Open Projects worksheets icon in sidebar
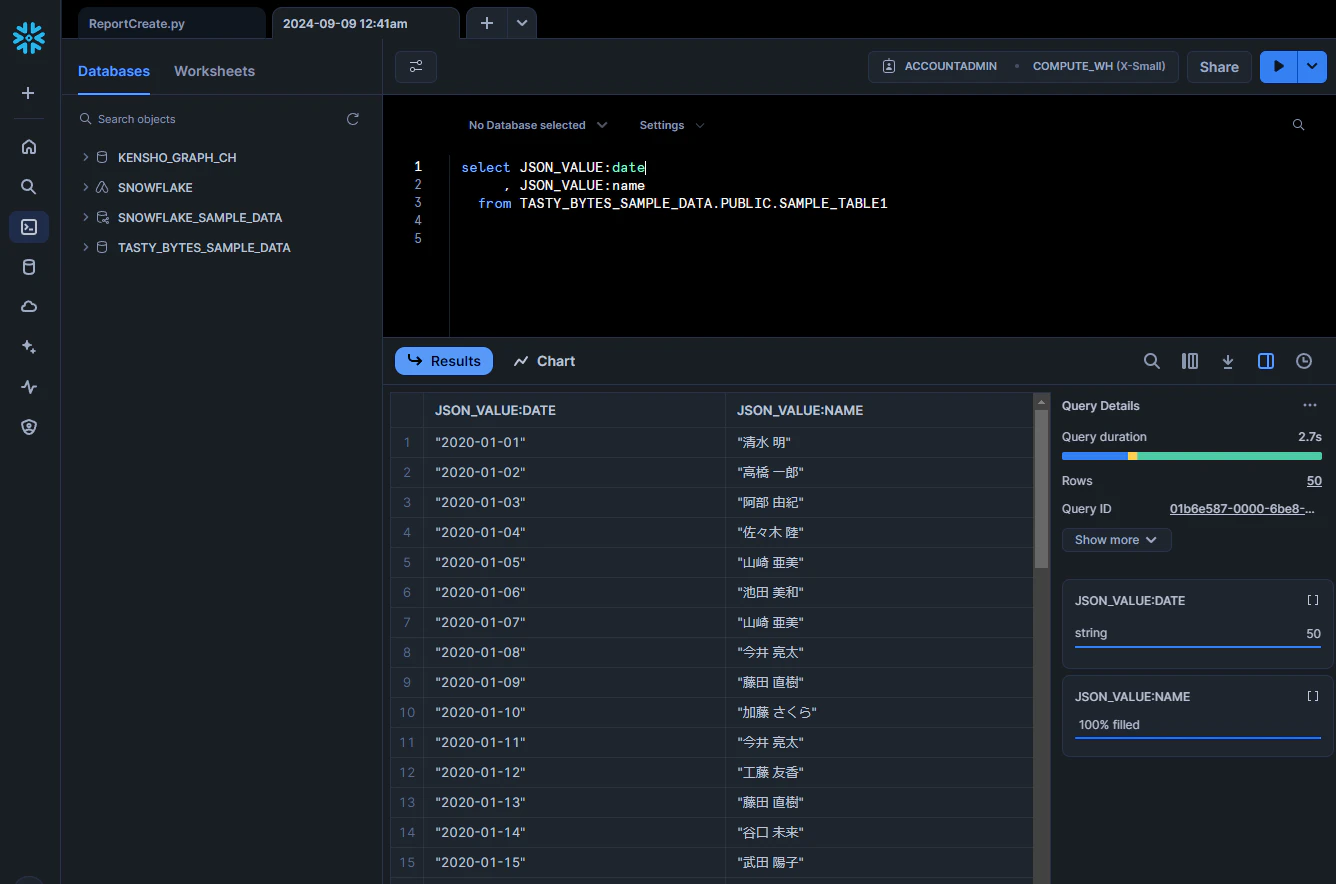The width and height of the screenshot is (1336, 884). pyautogui.click(x=29, y=227)
